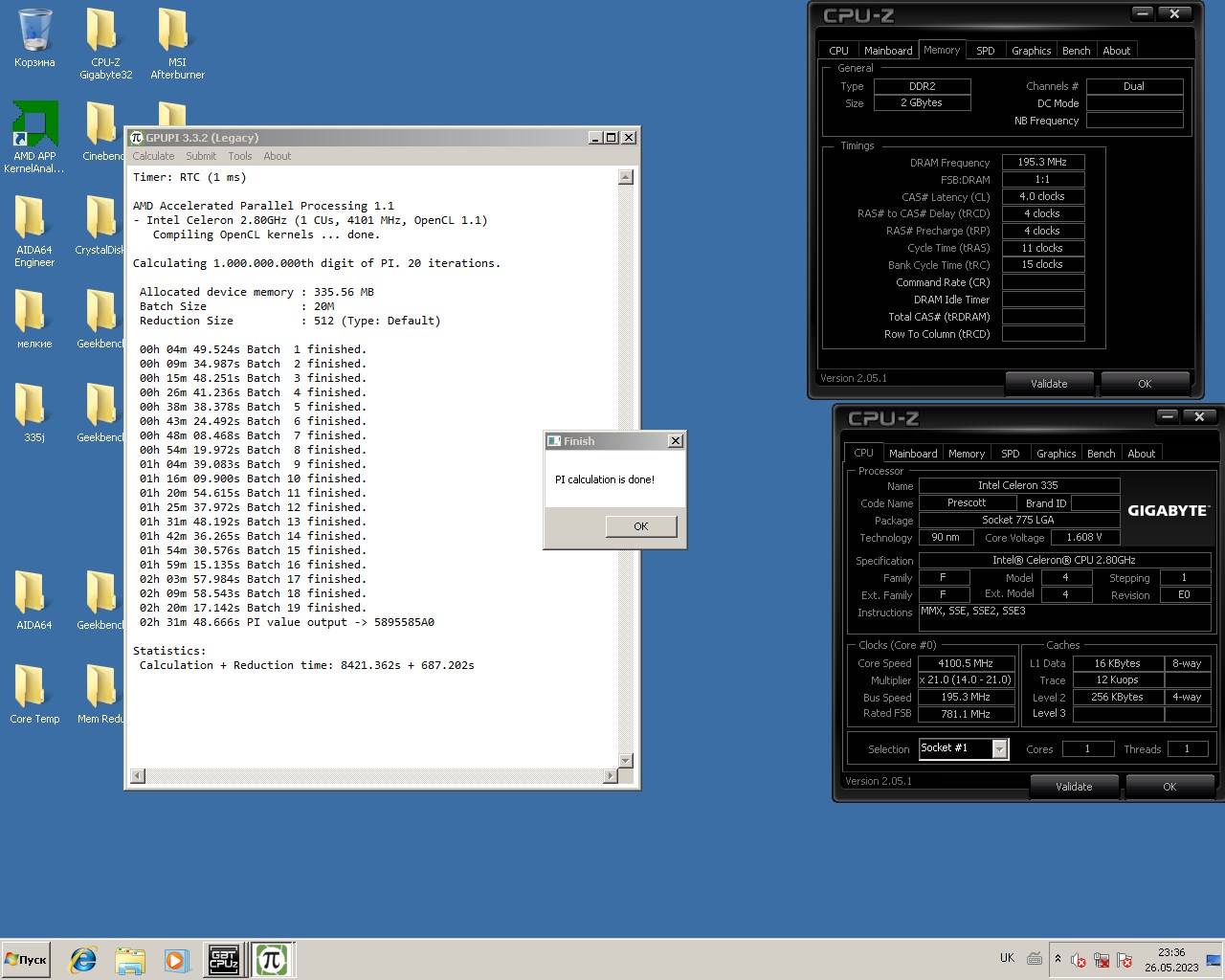Click Validate in CPU-Z memory window

click(x=1049, y=384)
